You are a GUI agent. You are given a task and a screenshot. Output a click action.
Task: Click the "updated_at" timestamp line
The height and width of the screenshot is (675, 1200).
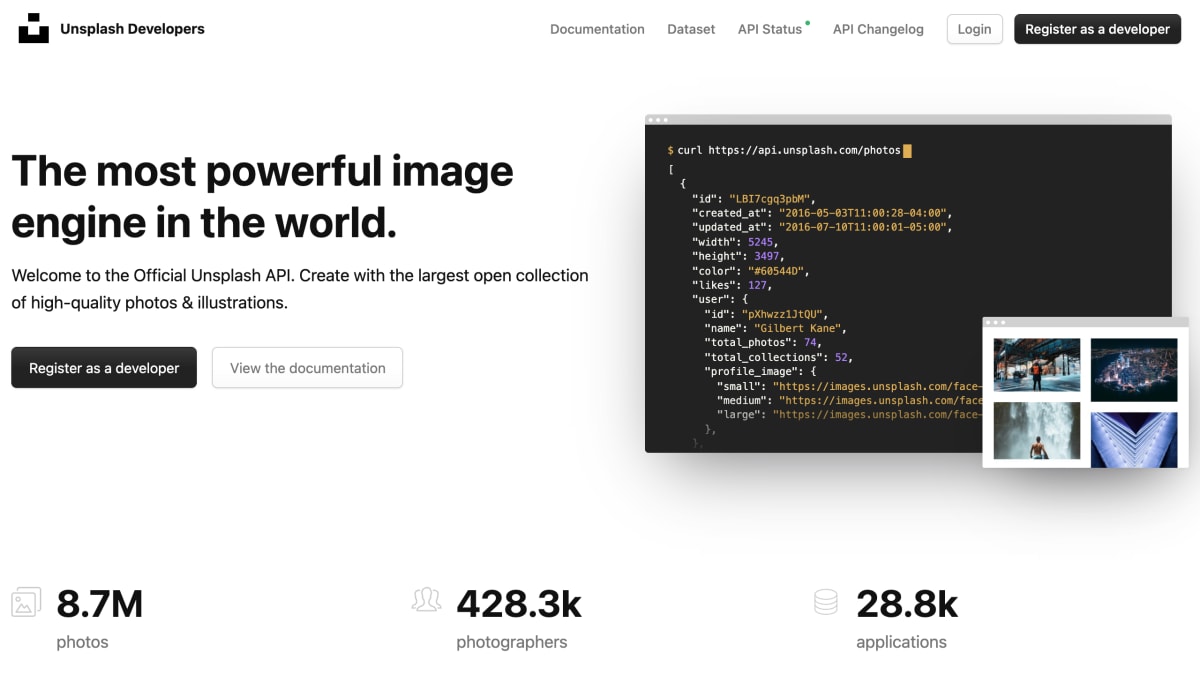(822, 228)
